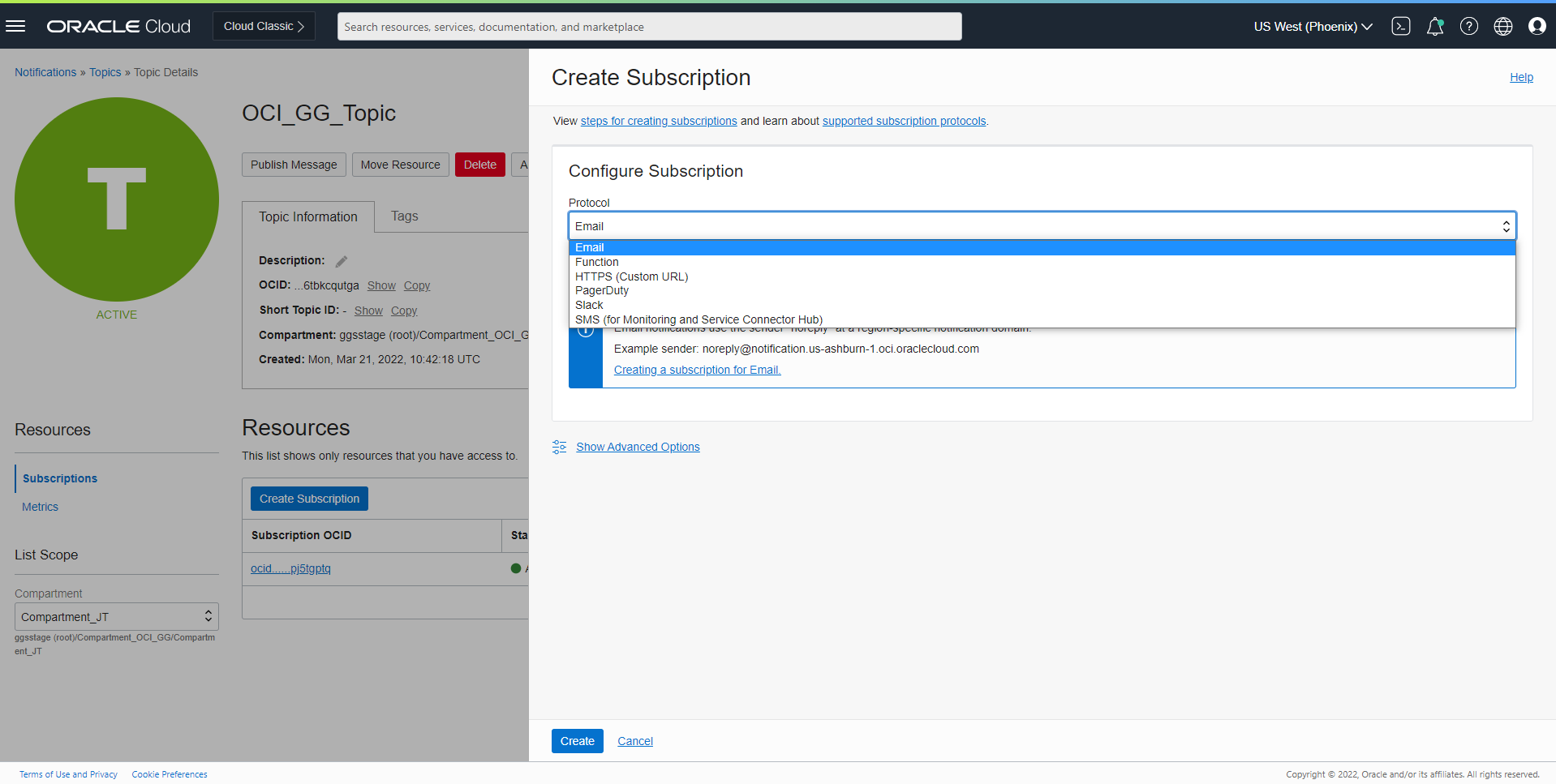Click the search resources input field
The width and height of the screenshot is (1556, 784).
[649, 27]
